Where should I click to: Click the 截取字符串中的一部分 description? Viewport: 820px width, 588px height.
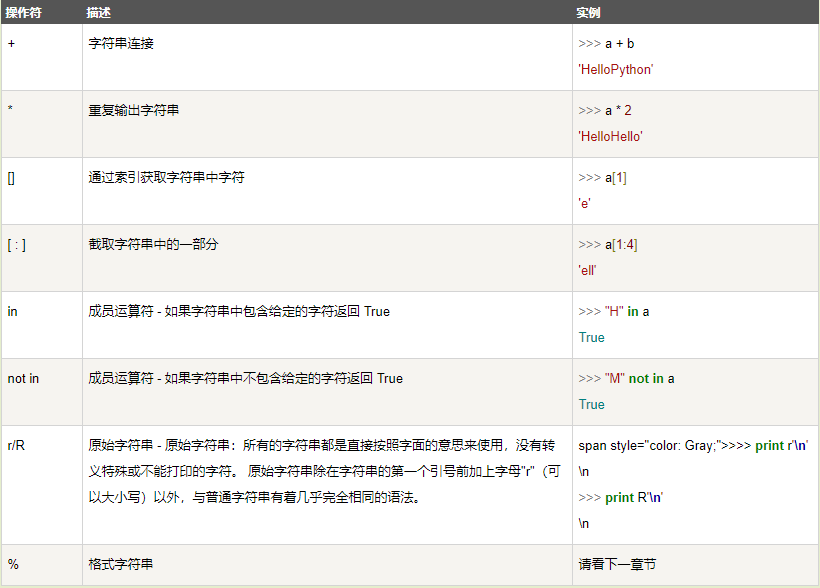(x=153, y=244)
